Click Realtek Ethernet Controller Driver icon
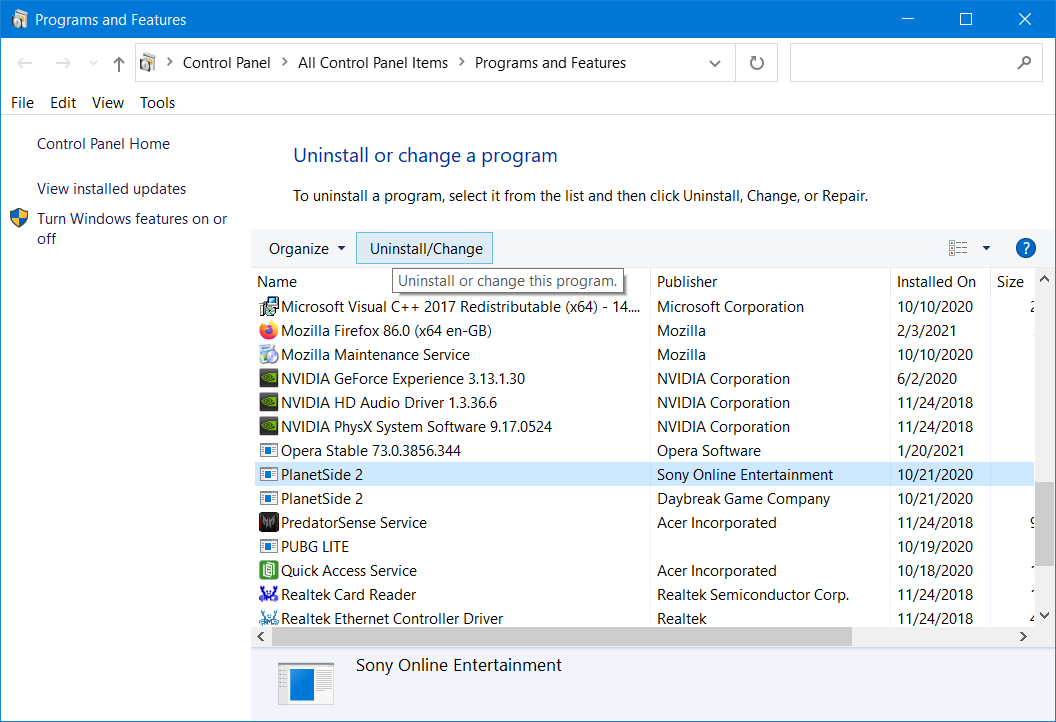This screenshot has width=1056, height=722. click(x=269, y=618)
